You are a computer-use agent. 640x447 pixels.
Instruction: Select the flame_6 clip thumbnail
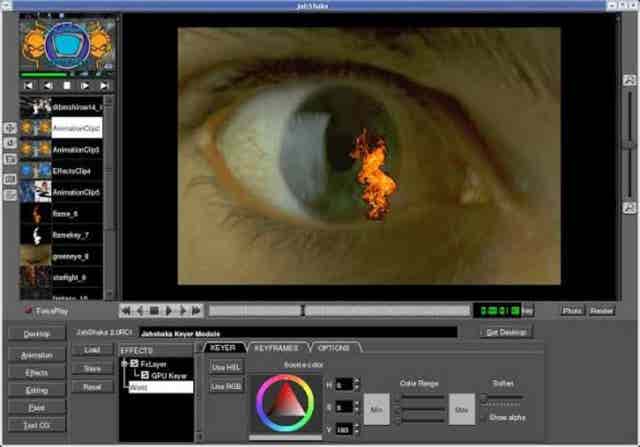point(36,213)
